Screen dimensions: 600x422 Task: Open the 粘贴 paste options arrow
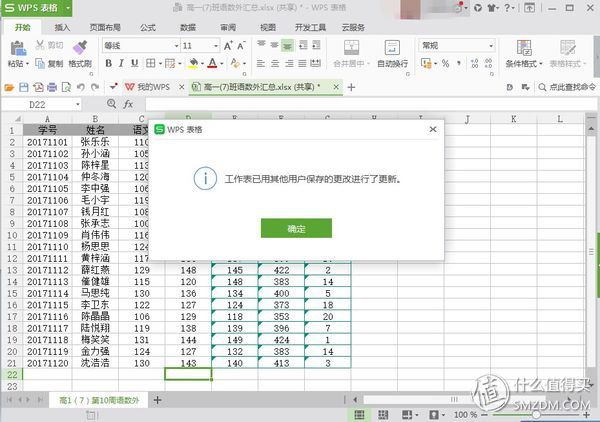pos(28,64)
